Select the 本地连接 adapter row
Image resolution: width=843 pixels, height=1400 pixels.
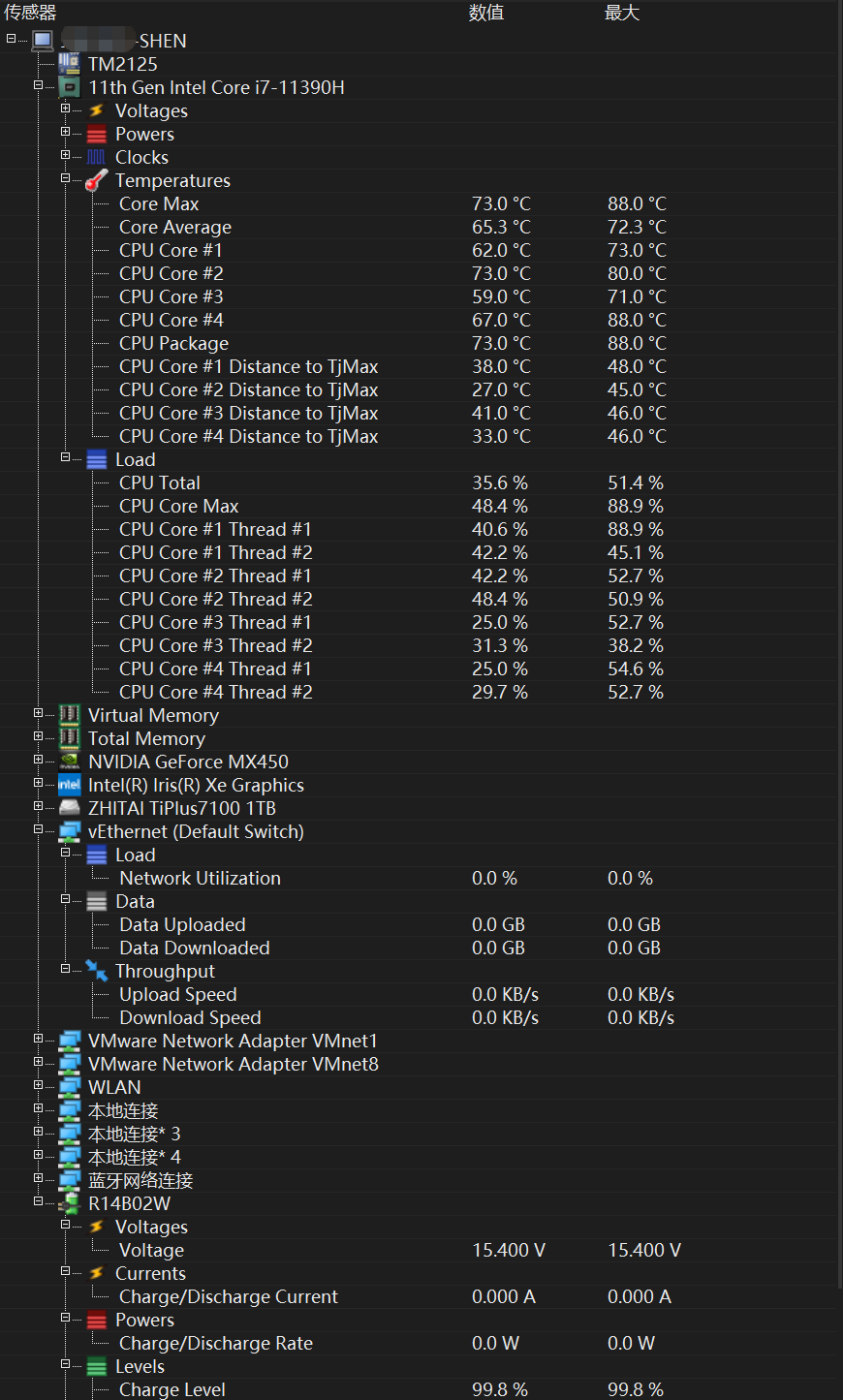(x=419, y=1110)
